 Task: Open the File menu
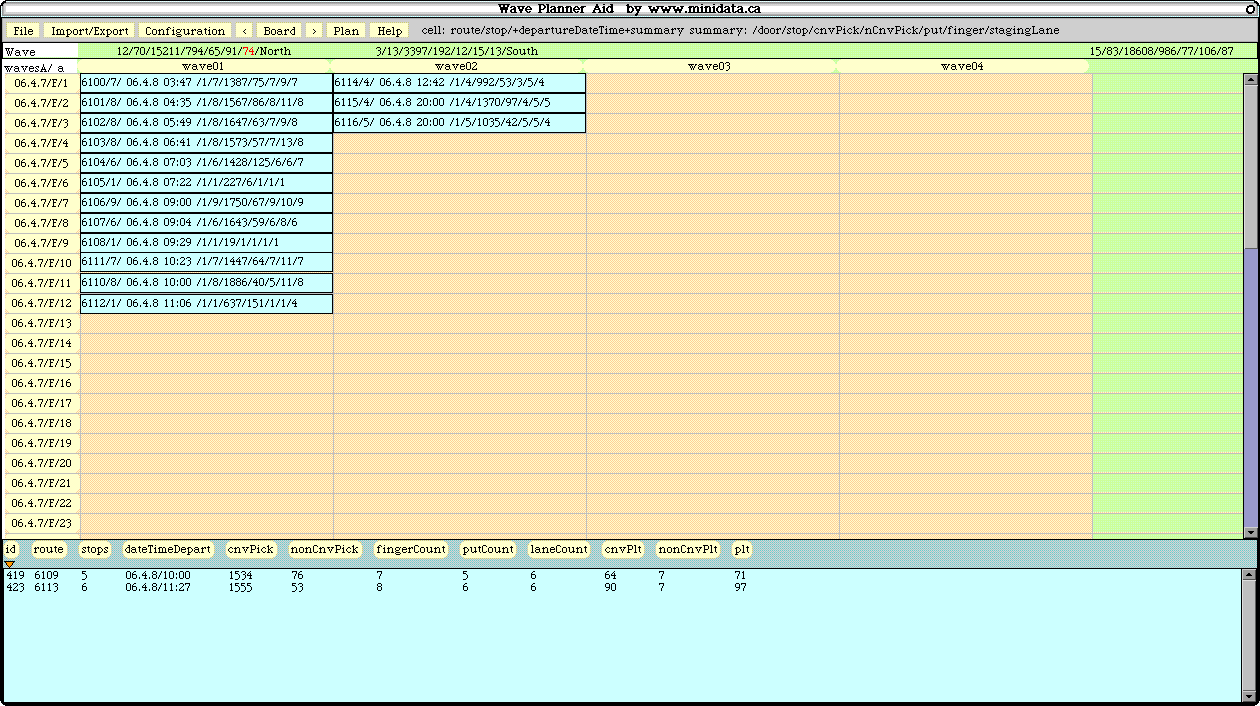[x=23, y=31]
